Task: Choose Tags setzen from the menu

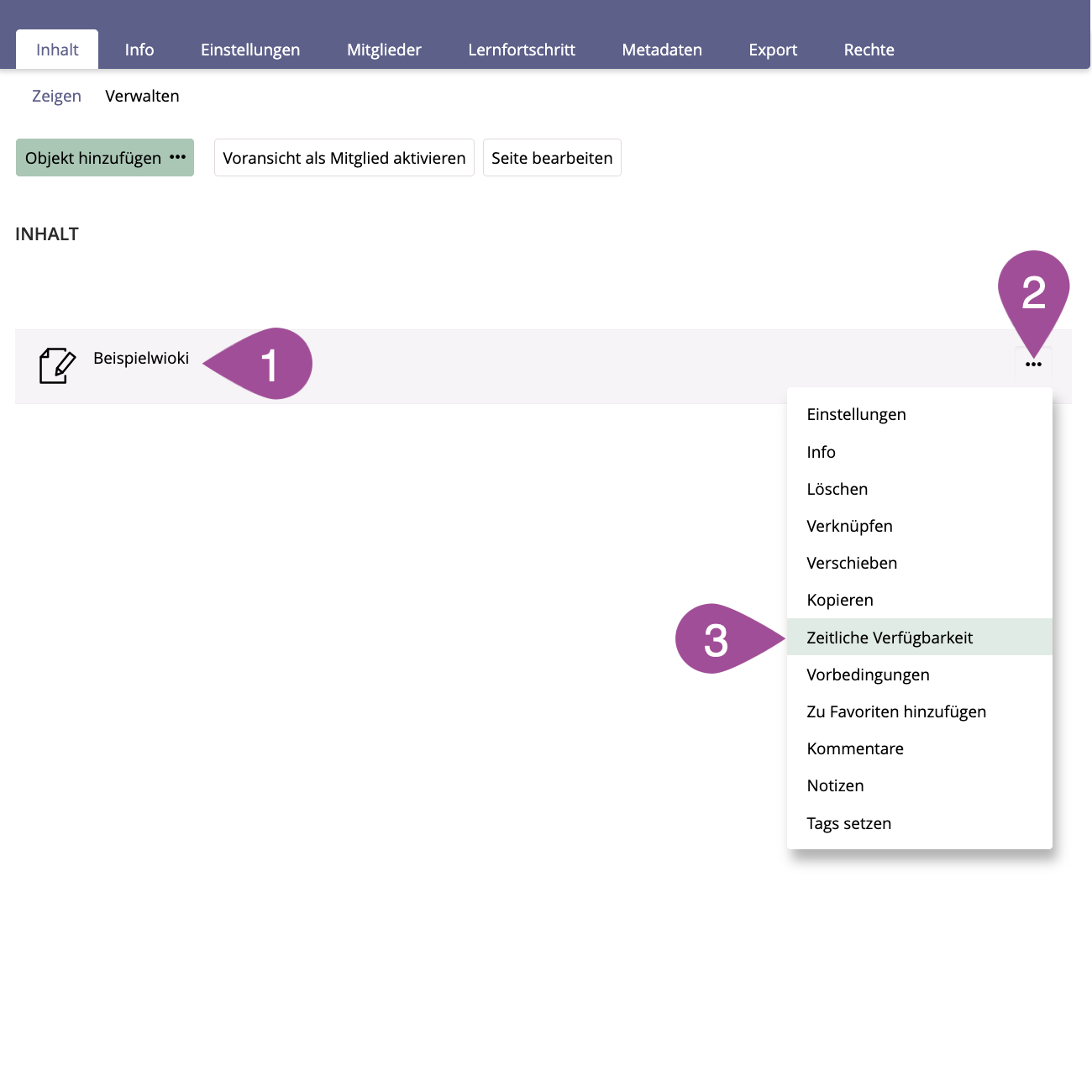Action: [x=849, y=823]
